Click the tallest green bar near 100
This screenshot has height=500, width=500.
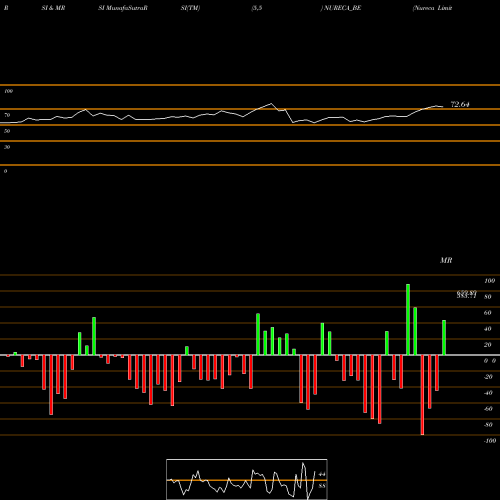pos(408,319)
